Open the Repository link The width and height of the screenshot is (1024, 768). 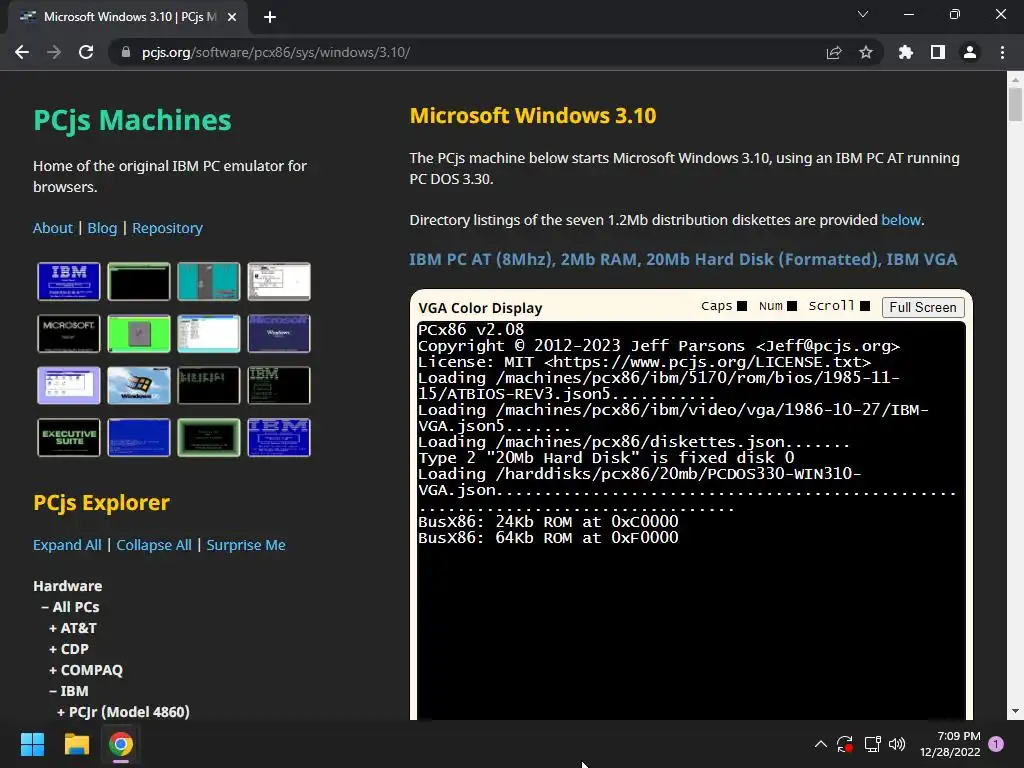pos(167,228)
